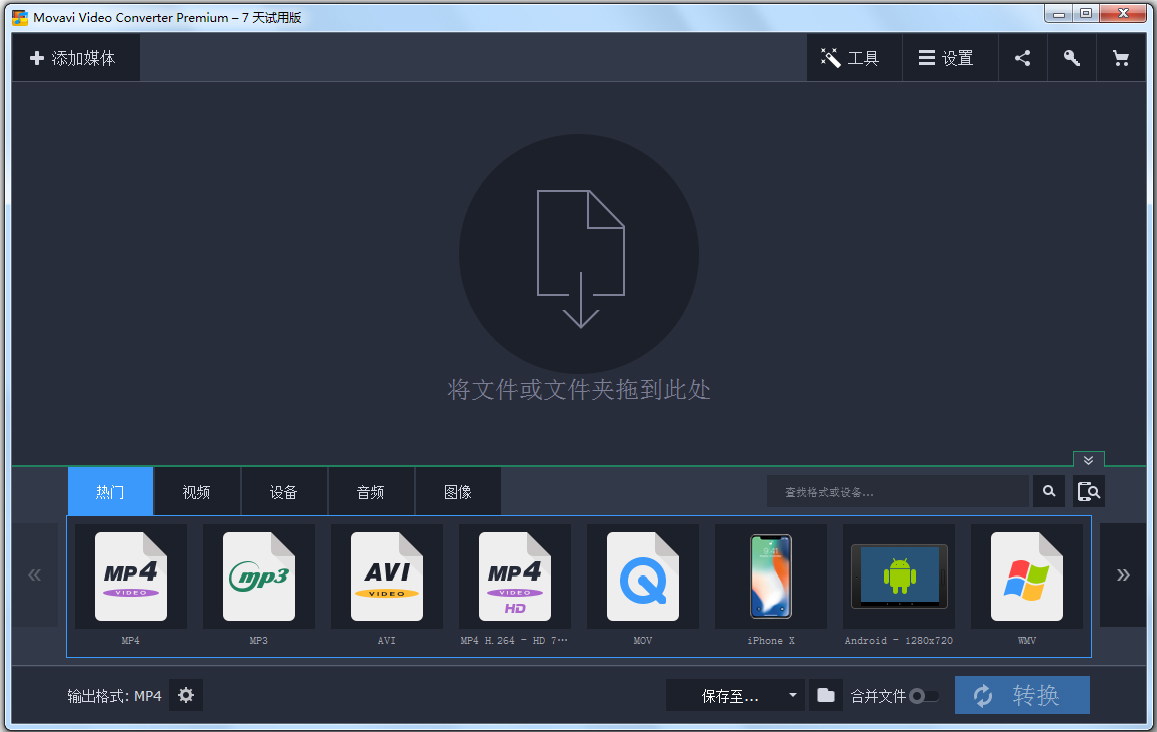
Task: Open output format gear settings
Action: pyautogui.click(x=186, y=695)
